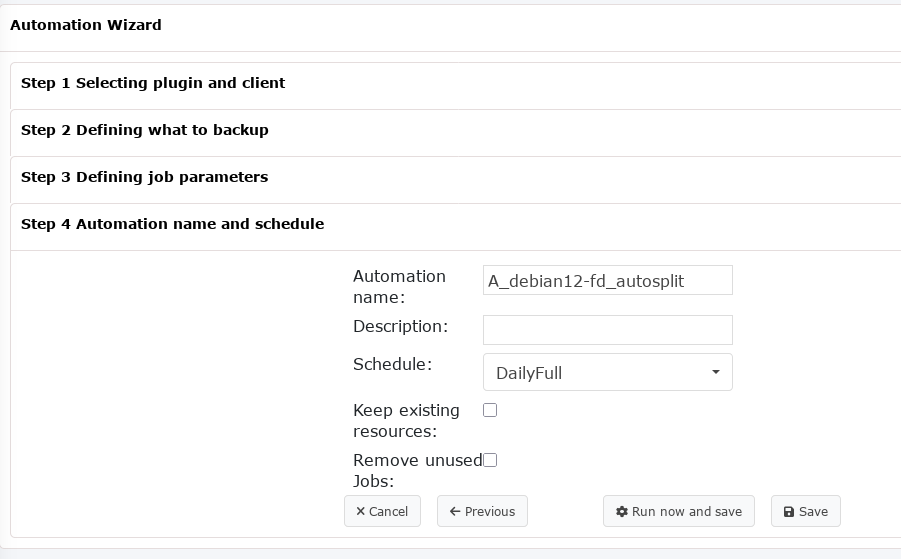The width and height of the screenshot is (901, 559).
Task: Expand Step 2 Defining what to backup
Action: [145, 130]
